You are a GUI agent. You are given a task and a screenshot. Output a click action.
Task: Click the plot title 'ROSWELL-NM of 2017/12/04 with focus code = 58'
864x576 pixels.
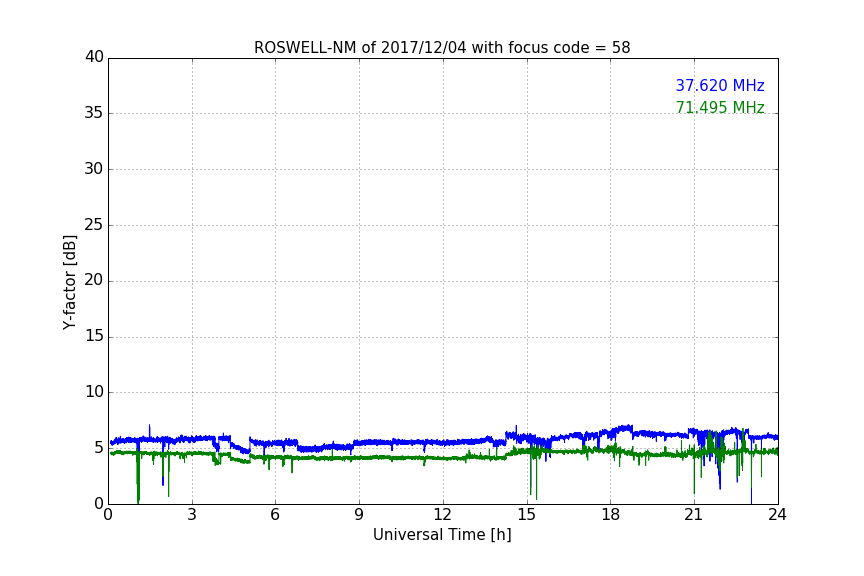pyautogui.click(x=442, y=48)
